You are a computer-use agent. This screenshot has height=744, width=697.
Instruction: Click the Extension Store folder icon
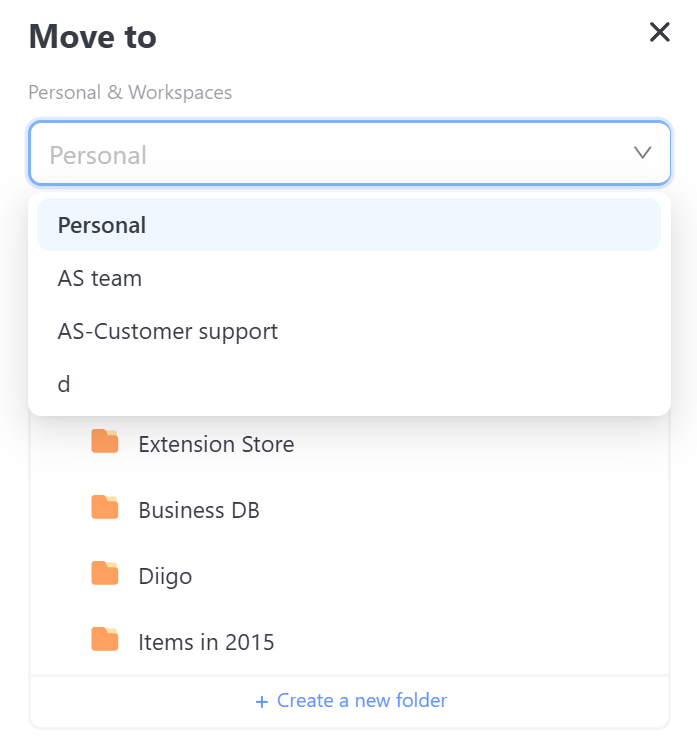click(x=105, y=441)
